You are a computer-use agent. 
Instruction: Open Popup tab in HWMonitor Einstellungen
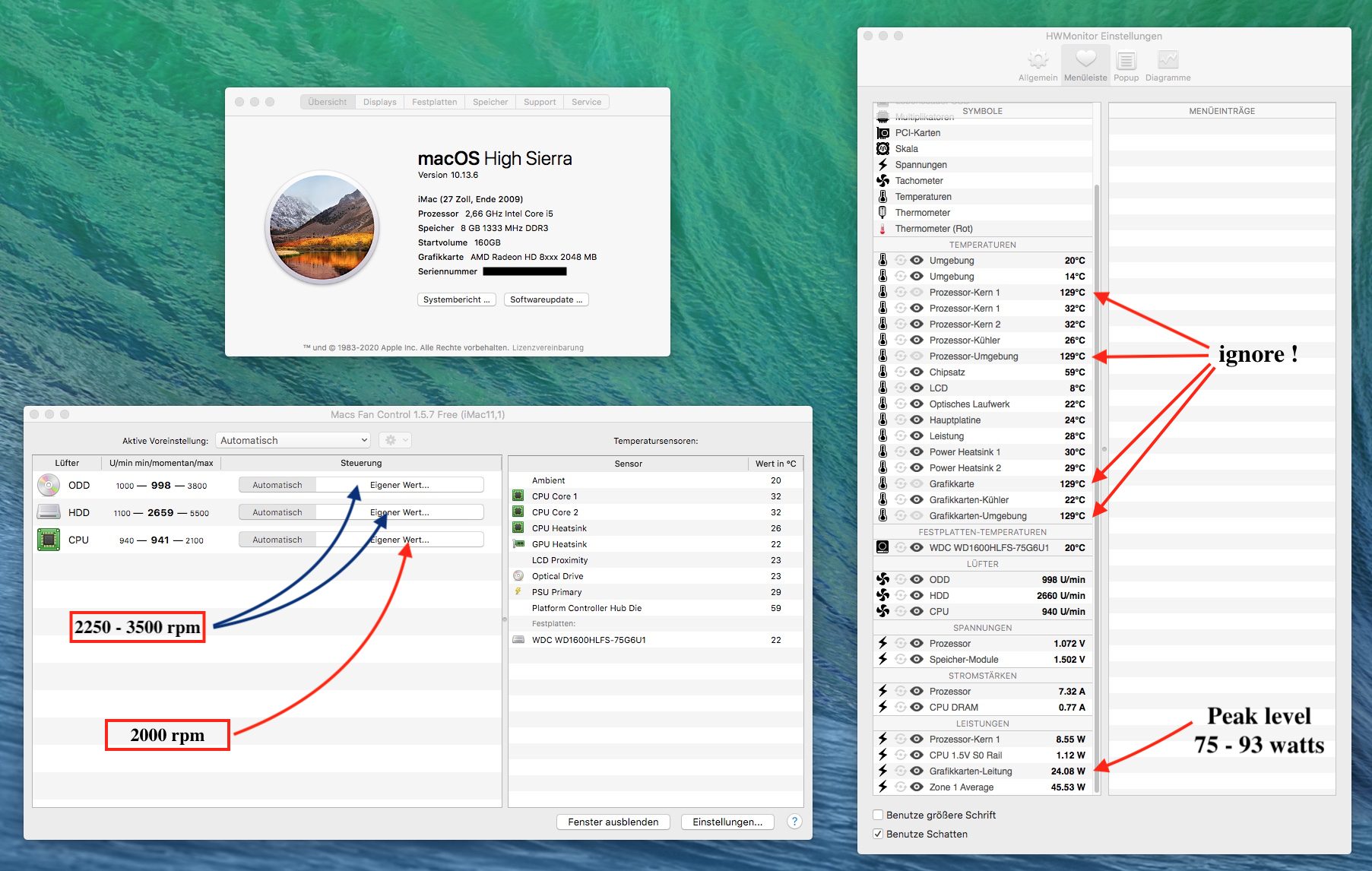[1126, 65]
